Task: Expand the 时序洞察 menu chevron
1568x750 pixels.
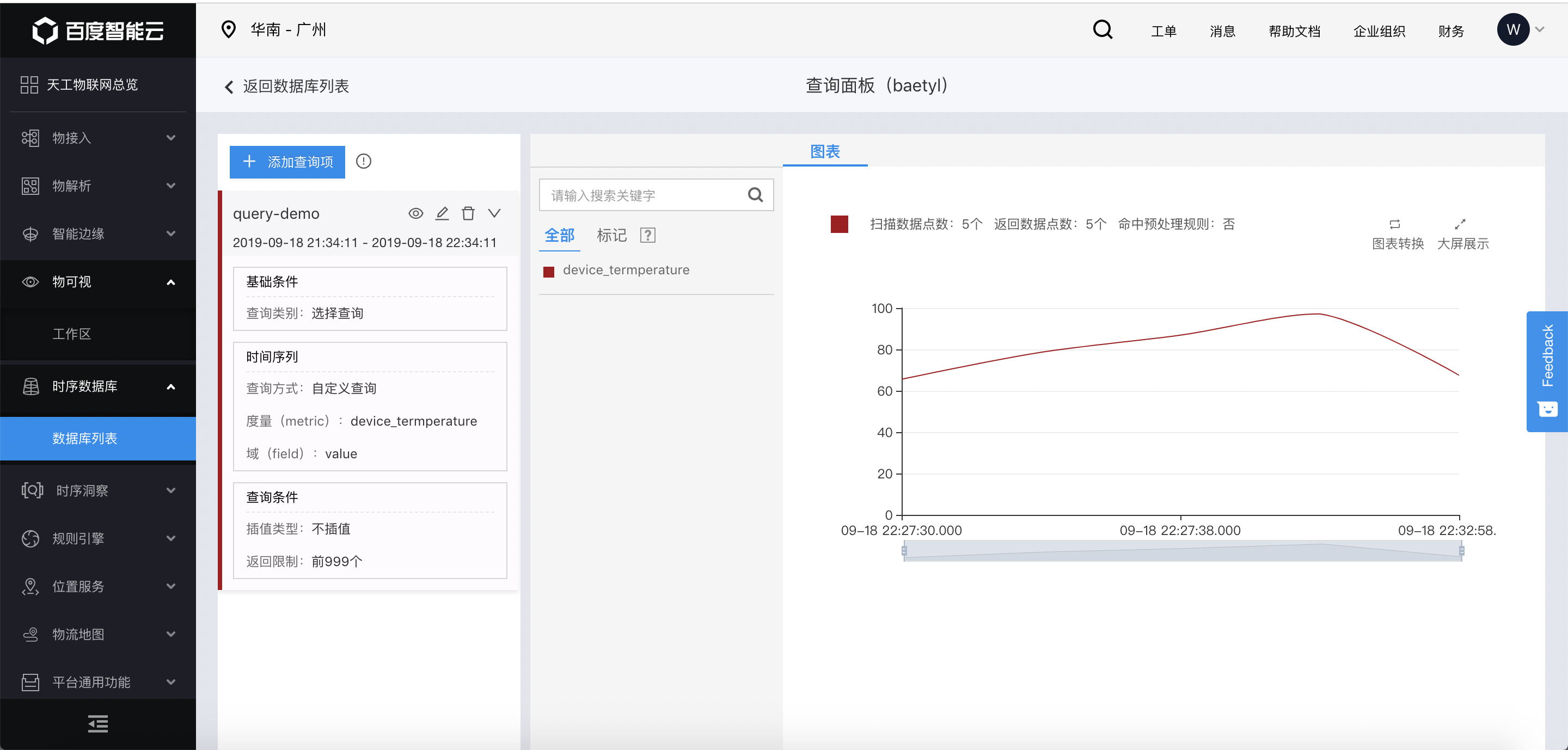Action: pos(171,490)
